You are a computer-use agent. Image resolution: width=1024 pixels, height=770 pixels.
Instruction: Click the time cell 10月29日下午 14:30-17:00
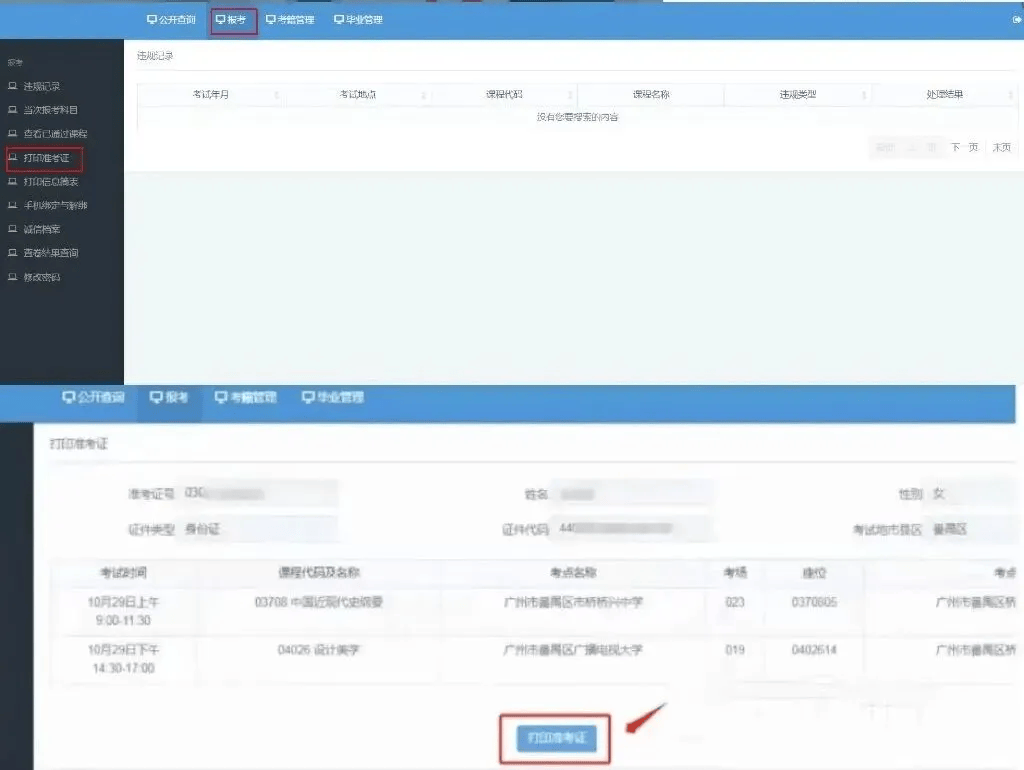123,659
